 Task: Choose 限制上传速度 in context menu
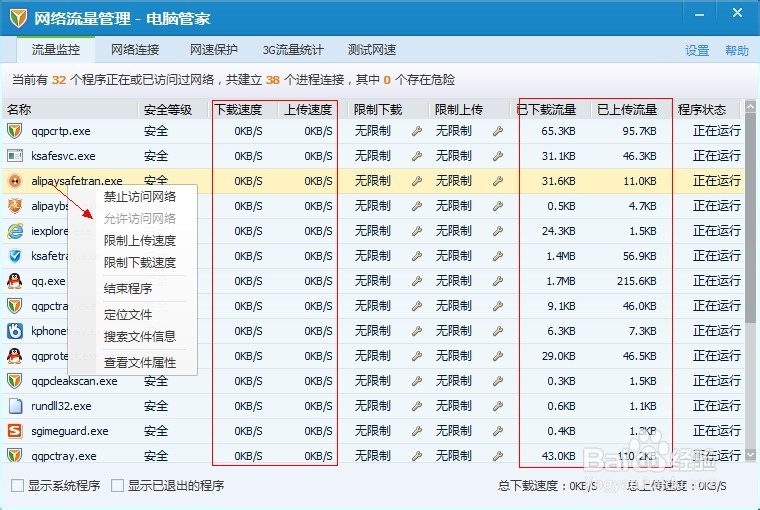pos(140,240)
